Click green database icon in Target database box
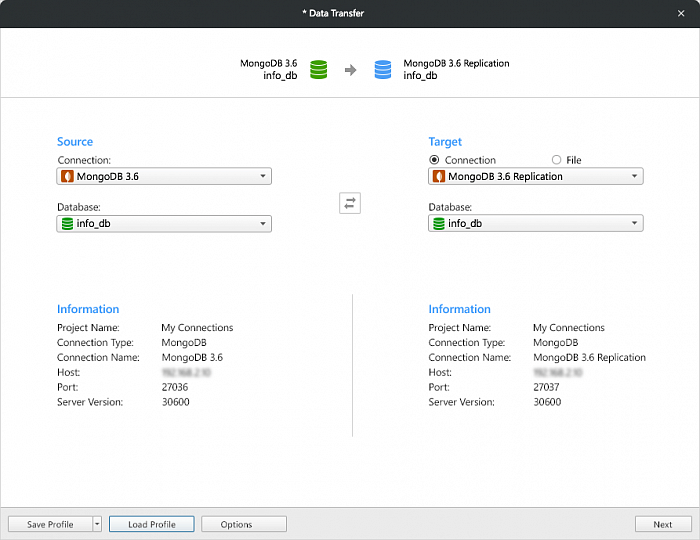Screen dimensions: 700x540 439,224
